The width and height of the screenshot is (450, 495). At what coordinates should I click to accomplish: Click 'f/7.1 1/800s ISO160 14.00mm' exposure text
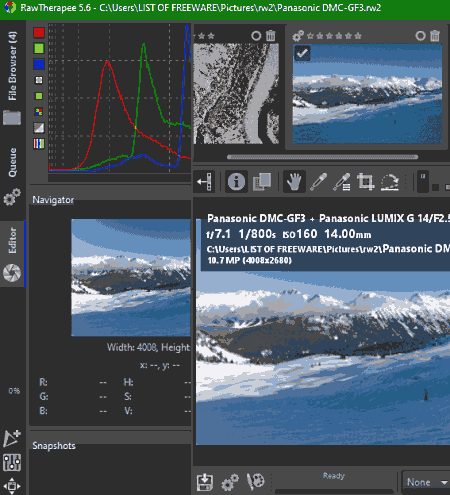tap(289, 234)
